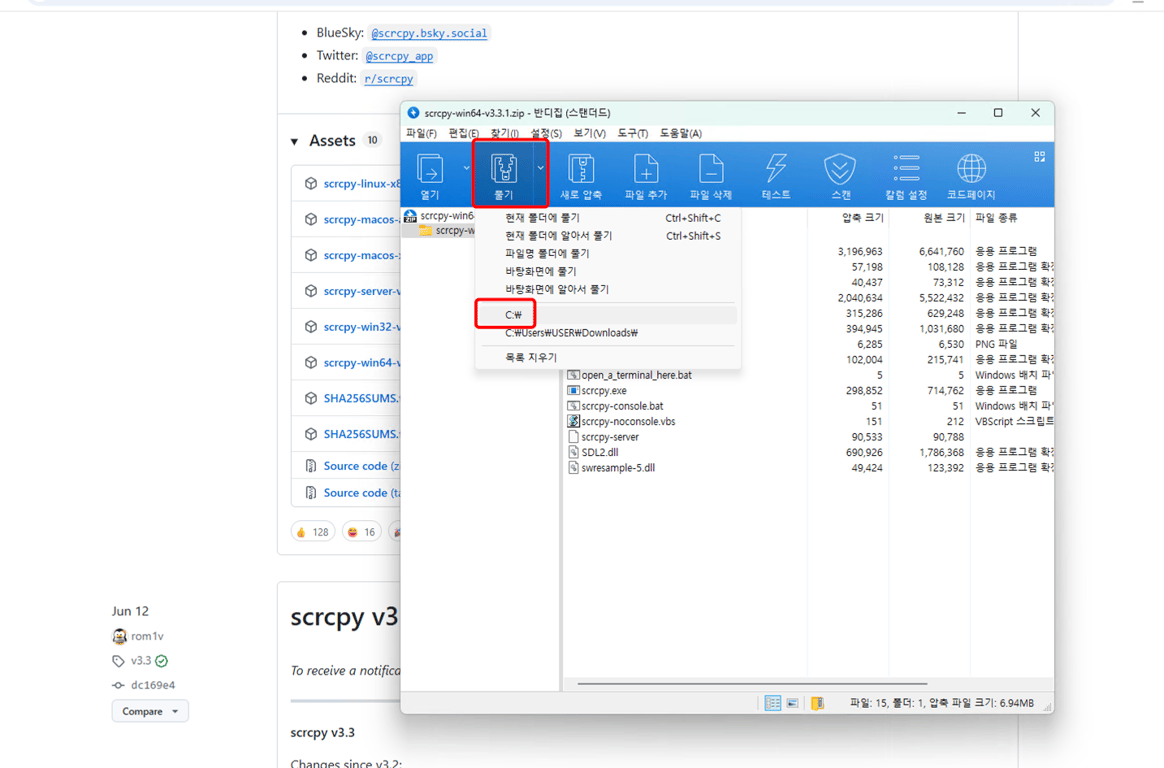
Task: Choose 바탕화면에 풀기 menu entry
Action: click(608, 272)
